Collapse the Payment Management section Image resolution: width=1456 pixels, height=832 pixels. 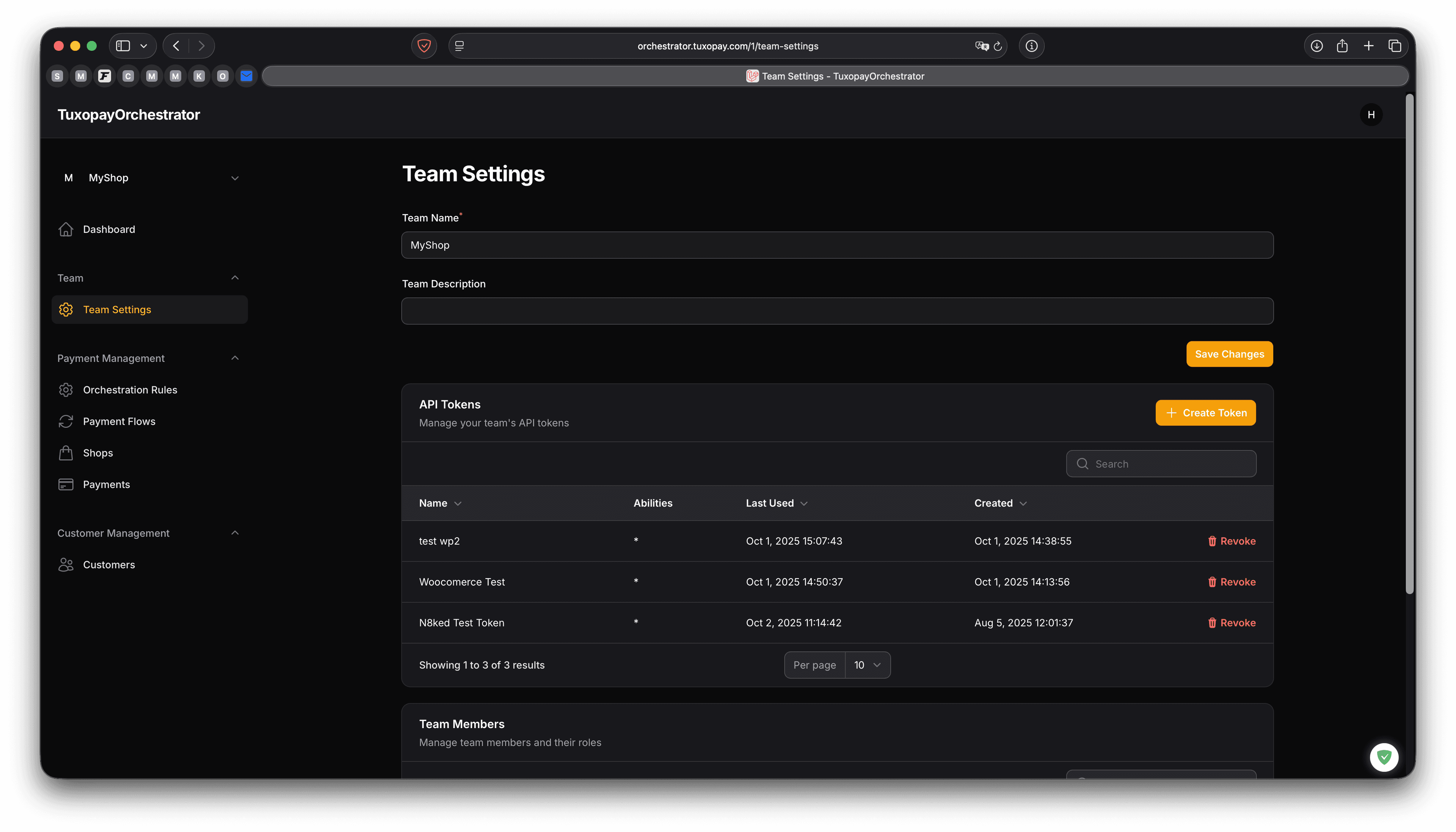(235, 358)
